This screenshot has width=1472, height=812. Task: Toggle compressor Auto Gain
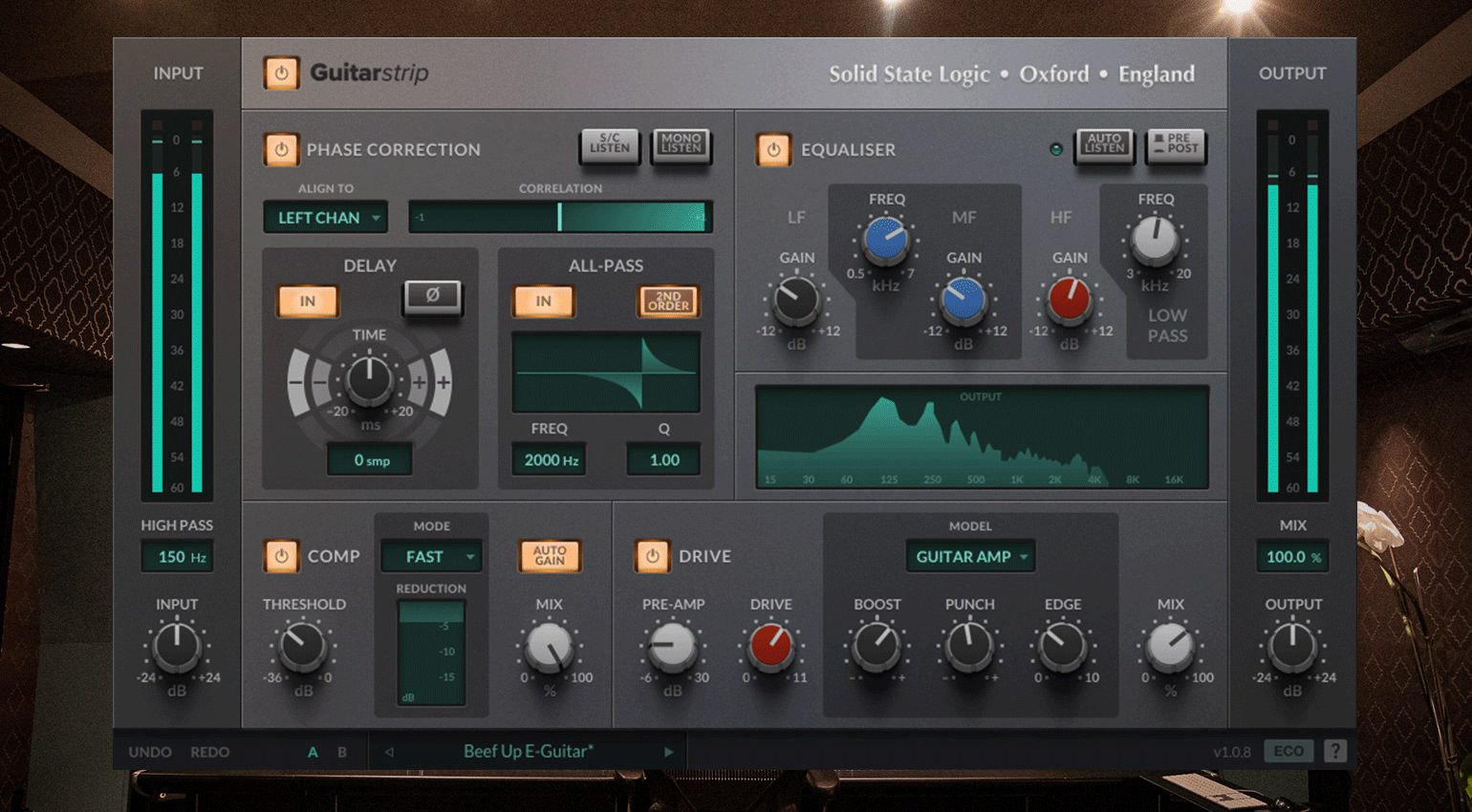pos(550,556)
